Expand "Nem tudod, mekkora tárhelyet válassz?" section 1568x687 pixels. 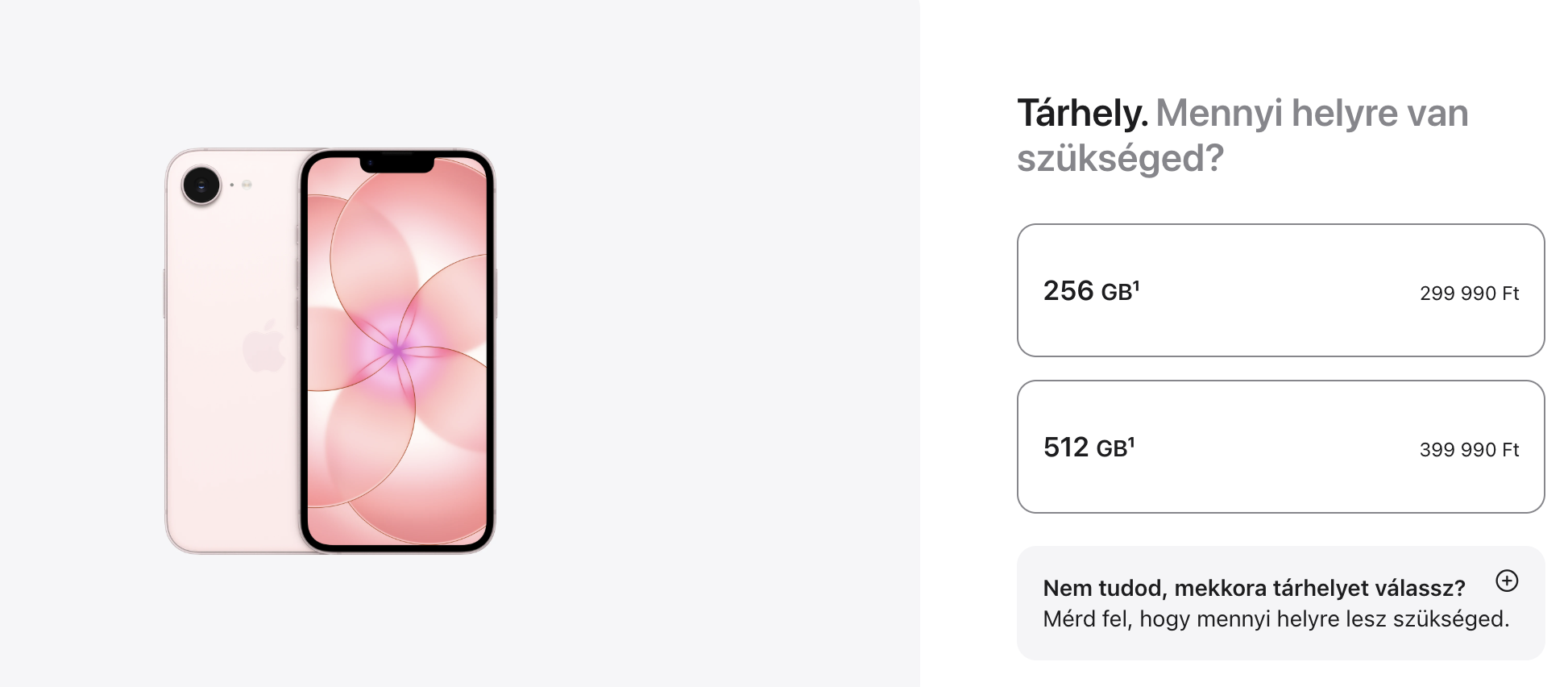[1253, 588]
